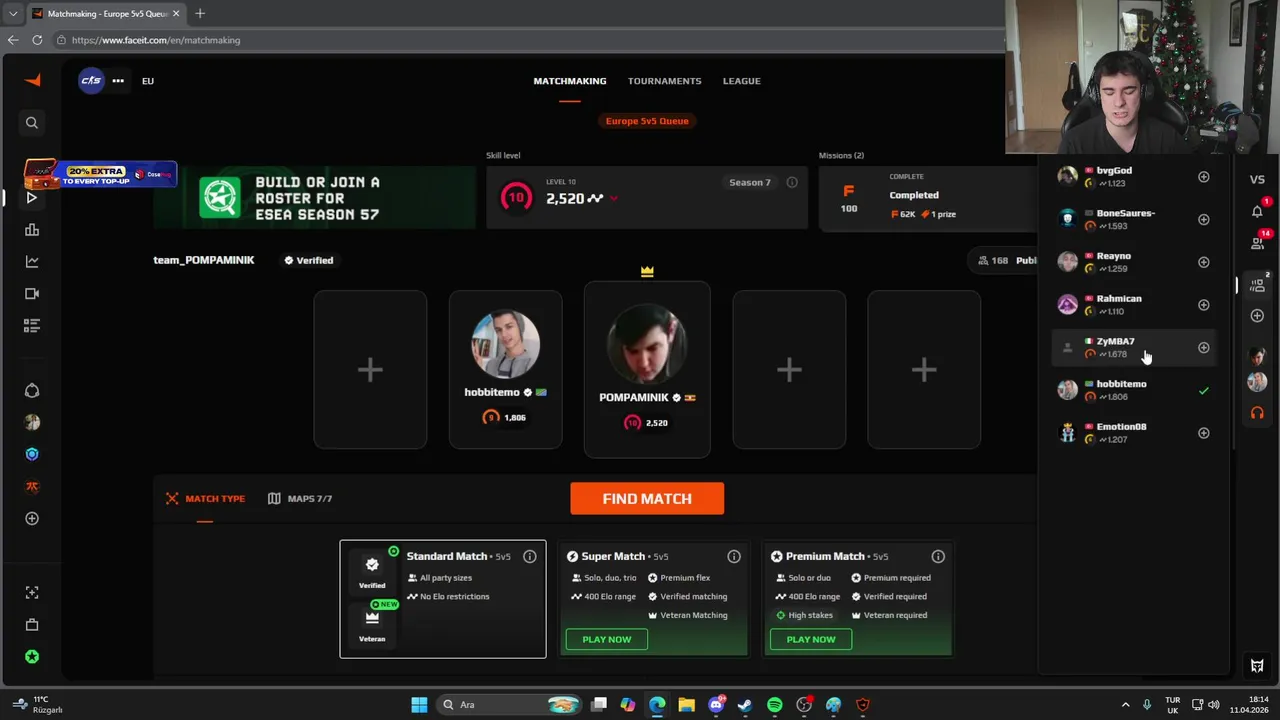The image size is (1280, 720).
Task: Click the cat mask icon at bottom right
Action: click(x=1257, y=666)
